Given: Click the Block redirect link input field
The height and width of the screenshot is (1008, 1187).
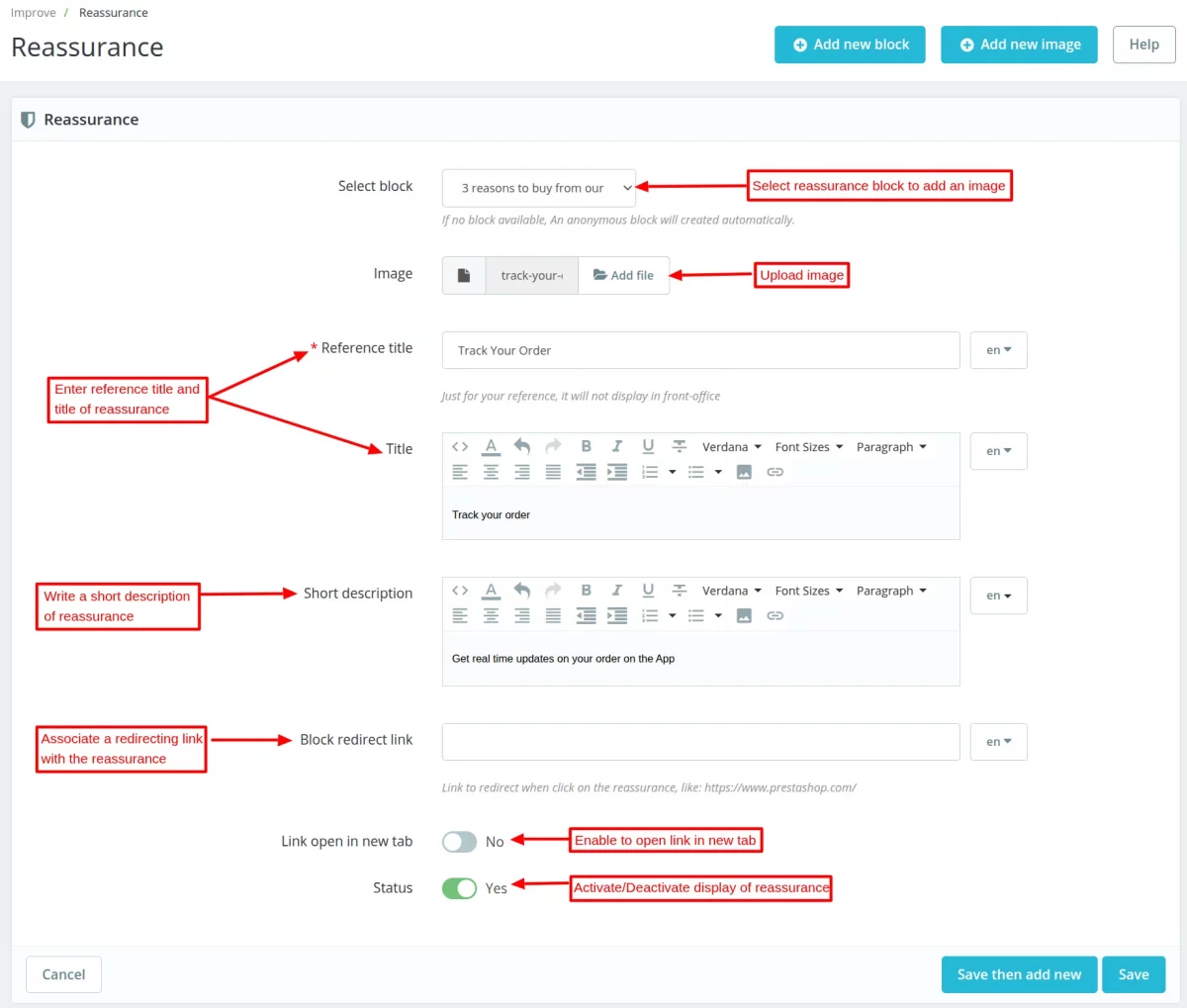Looking at the screenshot, I should [700, 742].
